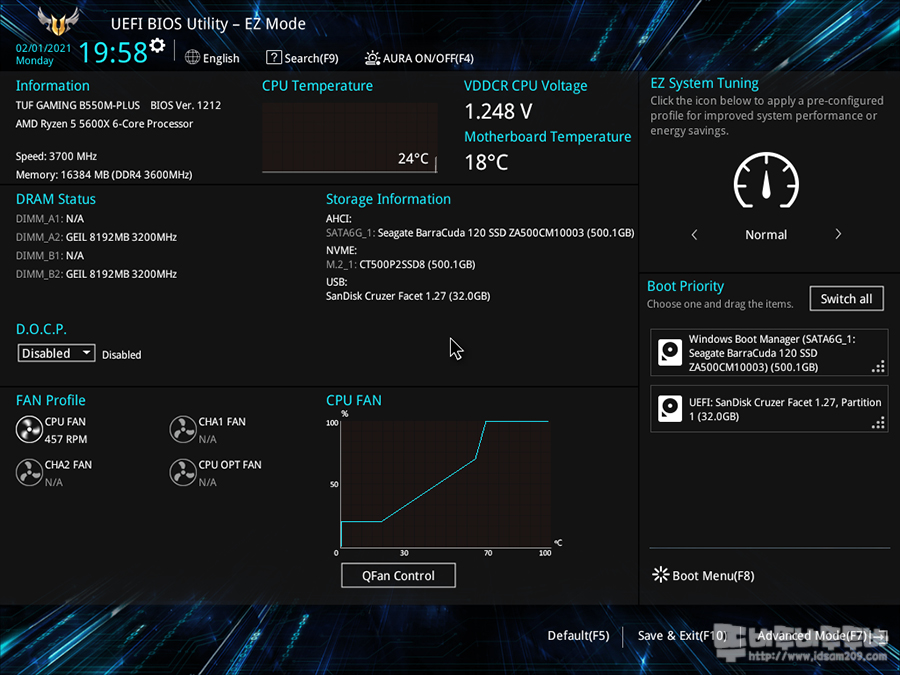Click the 18°C motherboard temperature value
Screen dimensions: 900x675
(x=486, y=162)
